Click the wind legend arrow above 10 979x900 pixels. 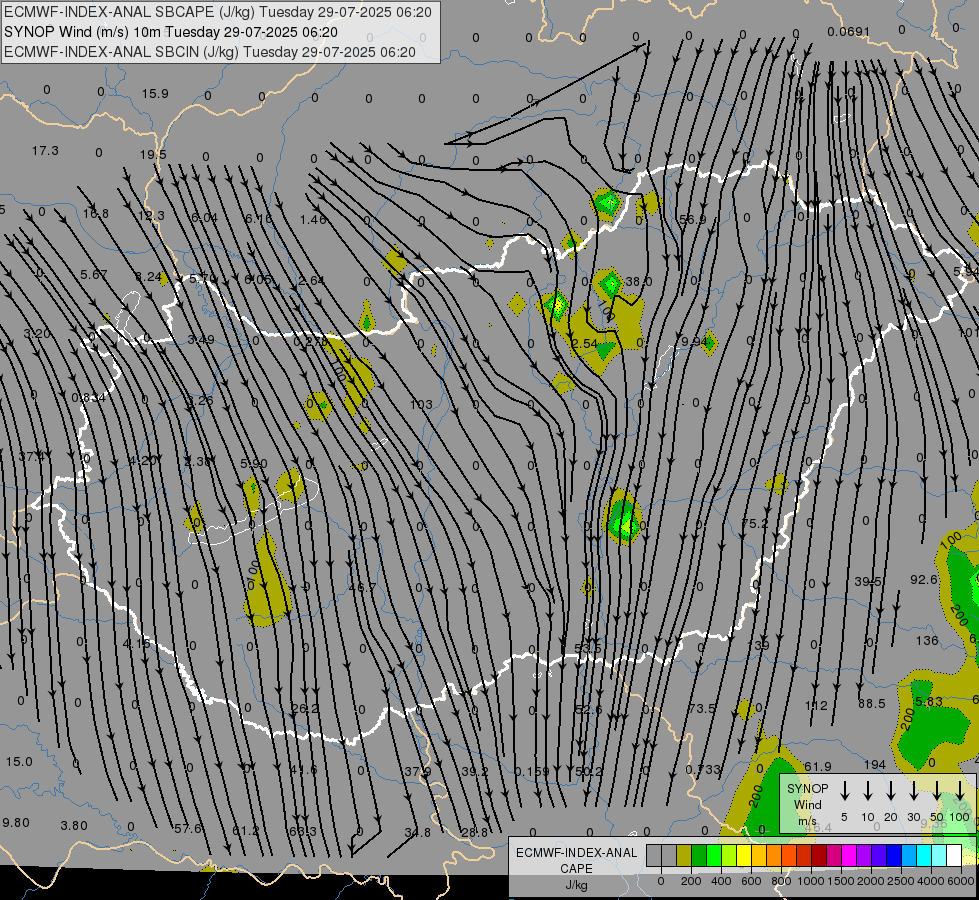[868, 790]
